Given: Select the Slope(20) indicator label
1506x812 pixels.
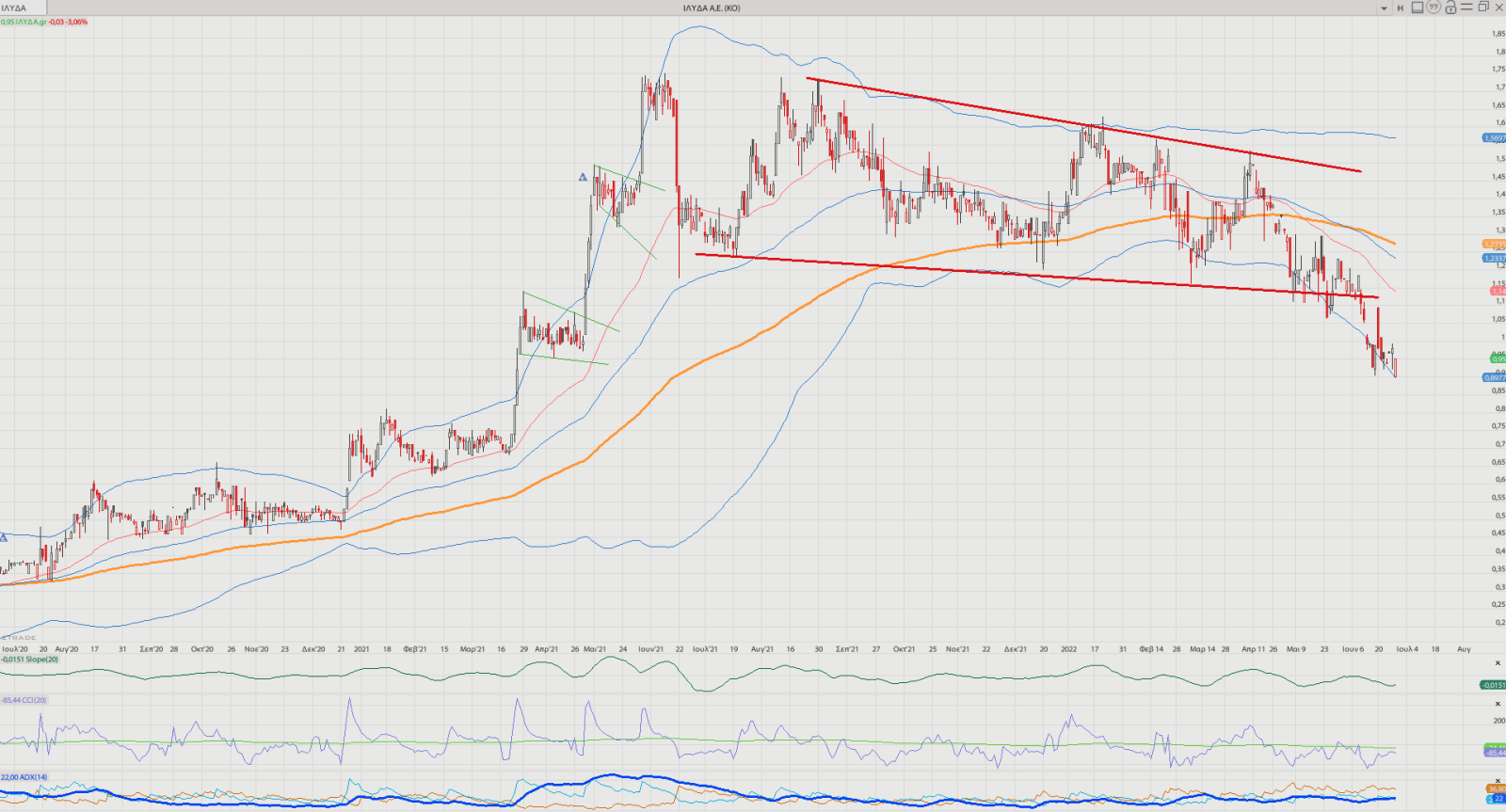Looking at the screenshot, I should coord(30,660).
